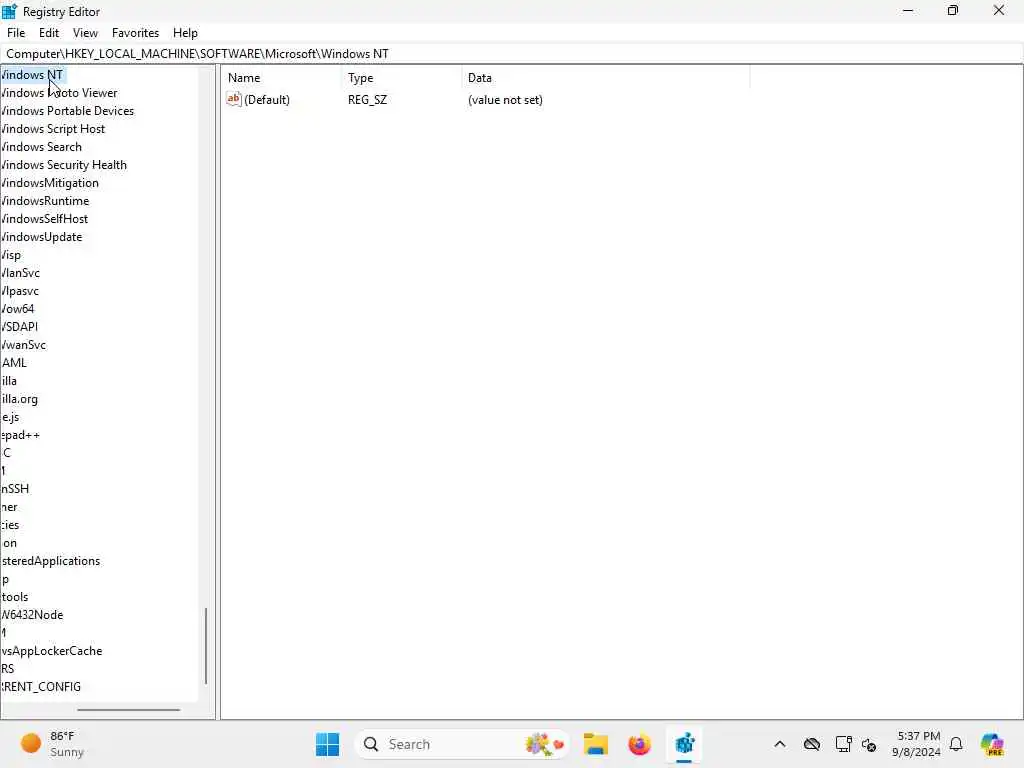Open the notifications bell
The width and height of the screenshot is (1024, 768).
pos(956,744)
